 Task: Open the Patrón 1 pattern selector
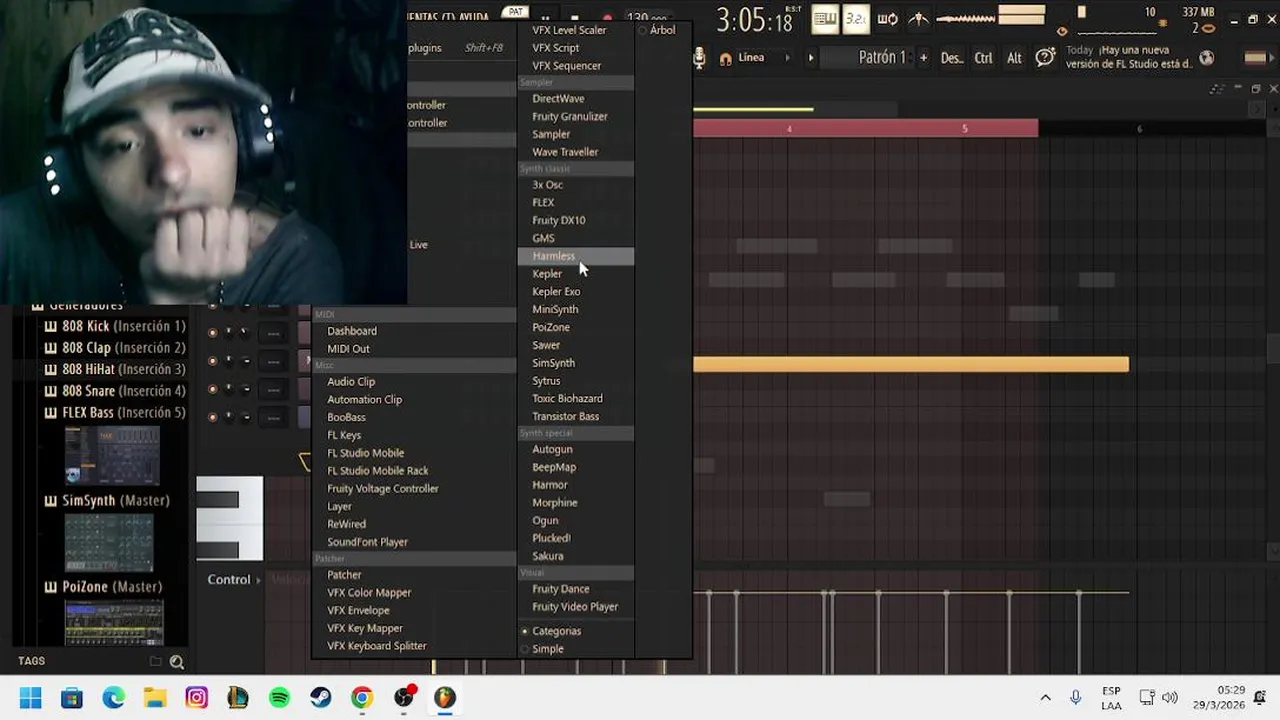[x=881, y=58]
